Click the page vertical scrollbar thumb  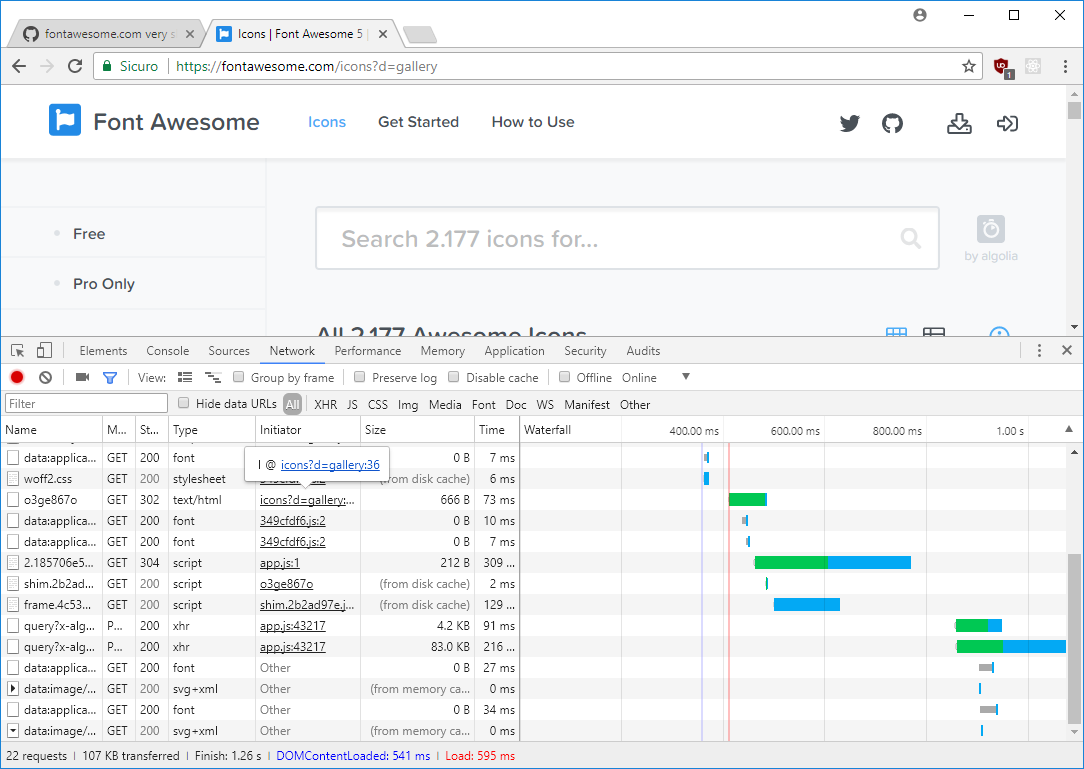1074,111
